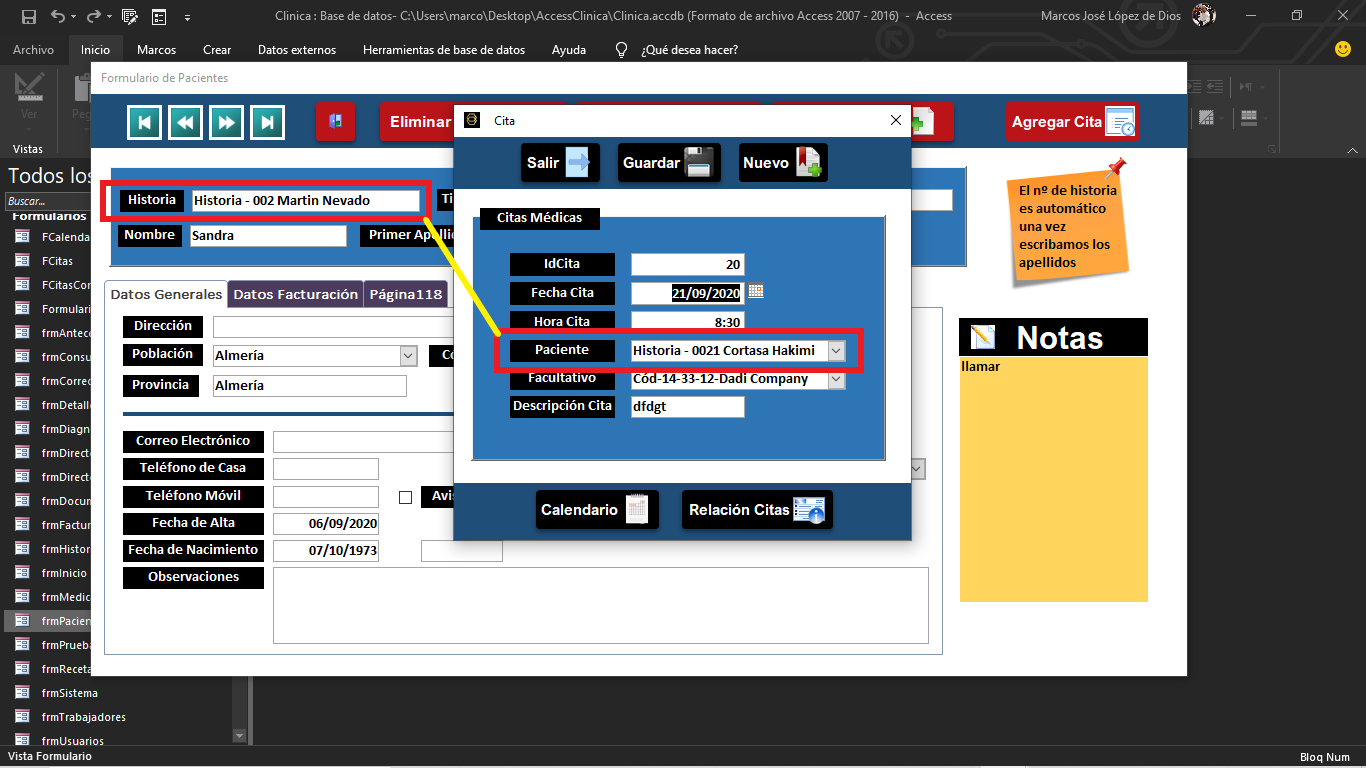Click the red exit door icon
This screenshot has width=1366, height=768.
tap(335, 122)
